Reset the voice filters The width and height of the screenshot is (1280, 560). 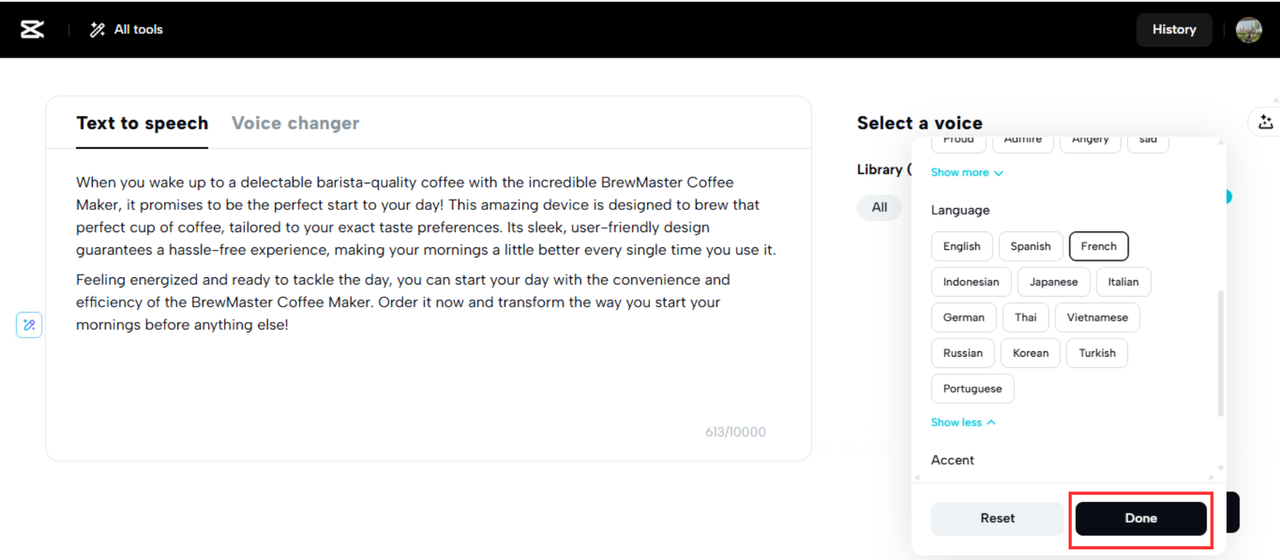(x=997, y=518)
